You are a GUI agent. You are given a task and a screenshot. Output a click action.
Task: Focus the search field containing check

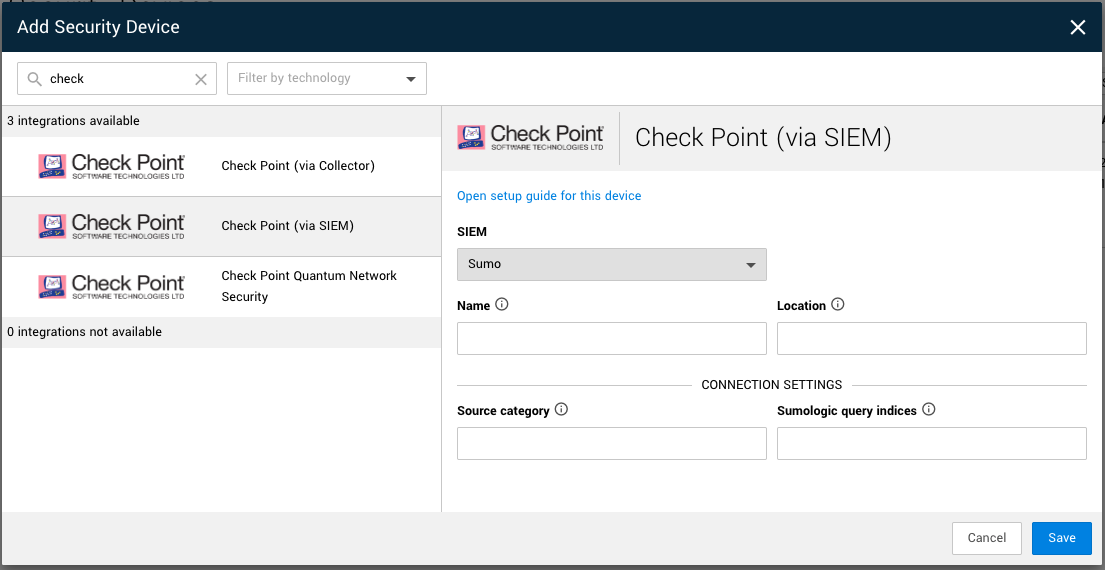click(117, 78)
